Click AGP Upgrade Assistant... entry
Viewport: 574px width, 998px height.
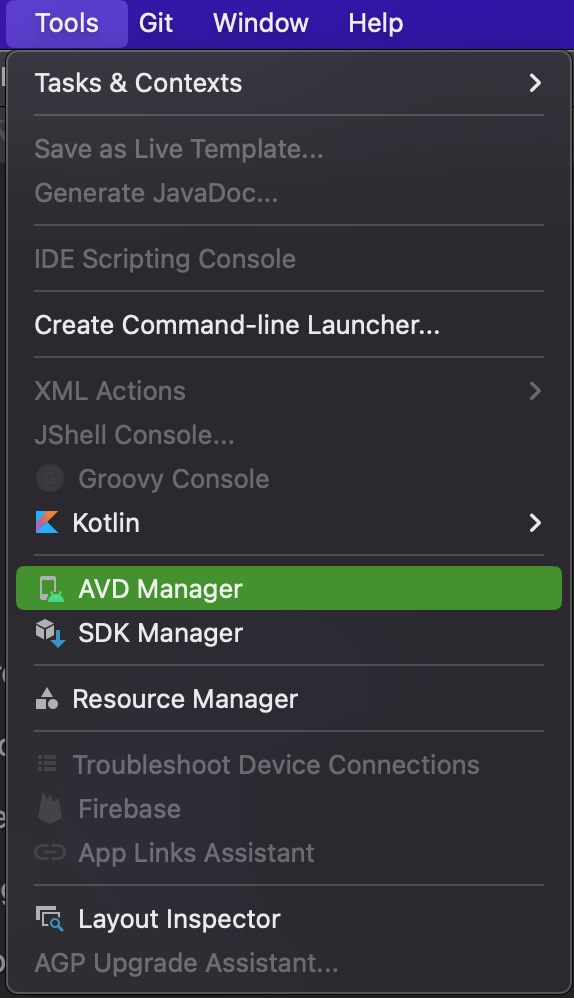click(x=289, y=963)
